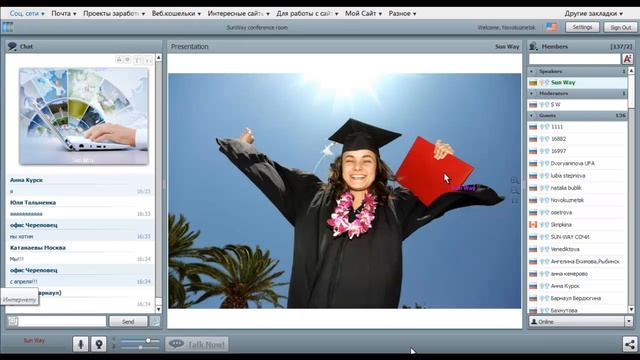640x360 pixels.
Task: Click the Sign Out button
Action: (620, 27)
